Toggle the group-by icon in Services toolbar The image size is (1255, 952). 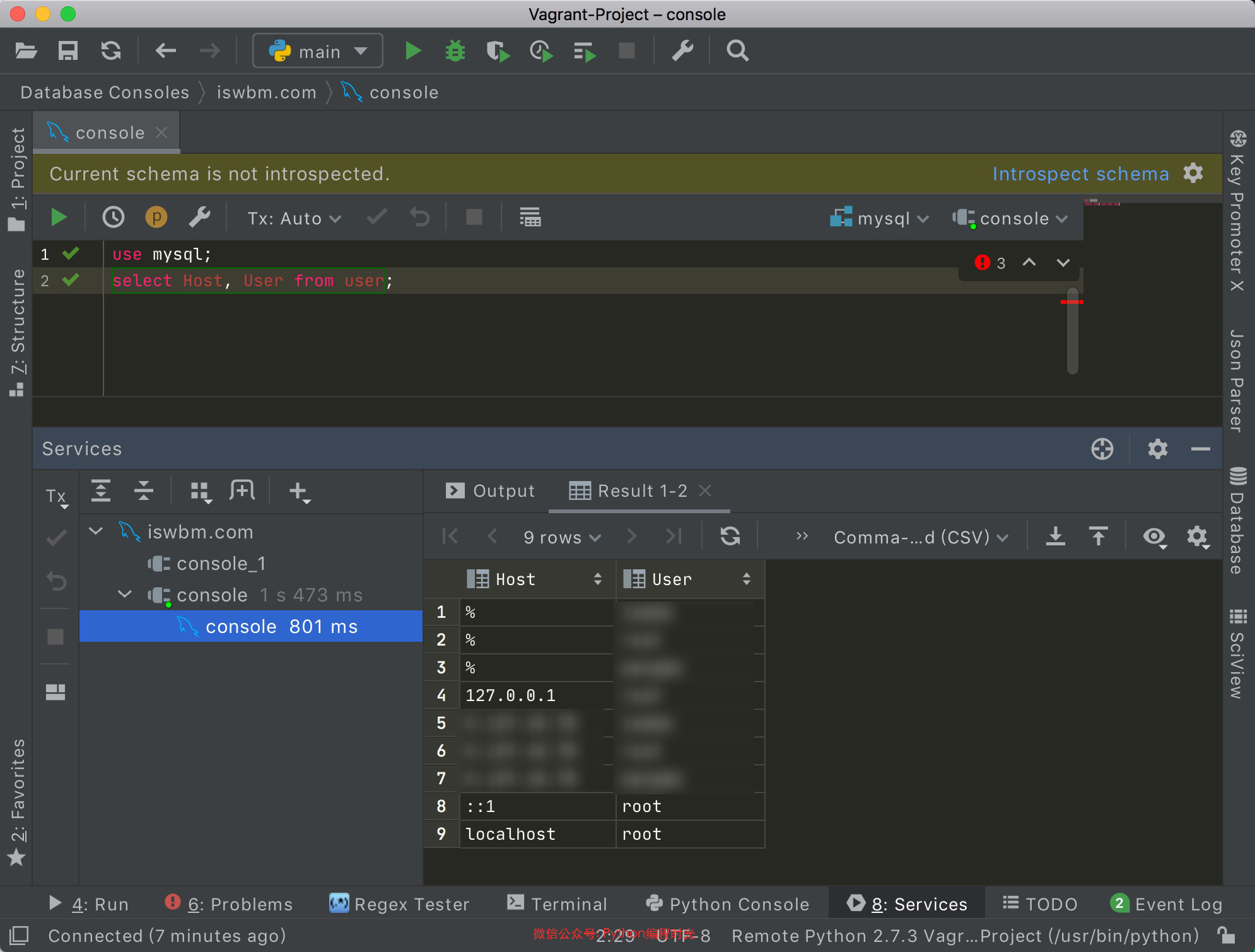[200, 491]
